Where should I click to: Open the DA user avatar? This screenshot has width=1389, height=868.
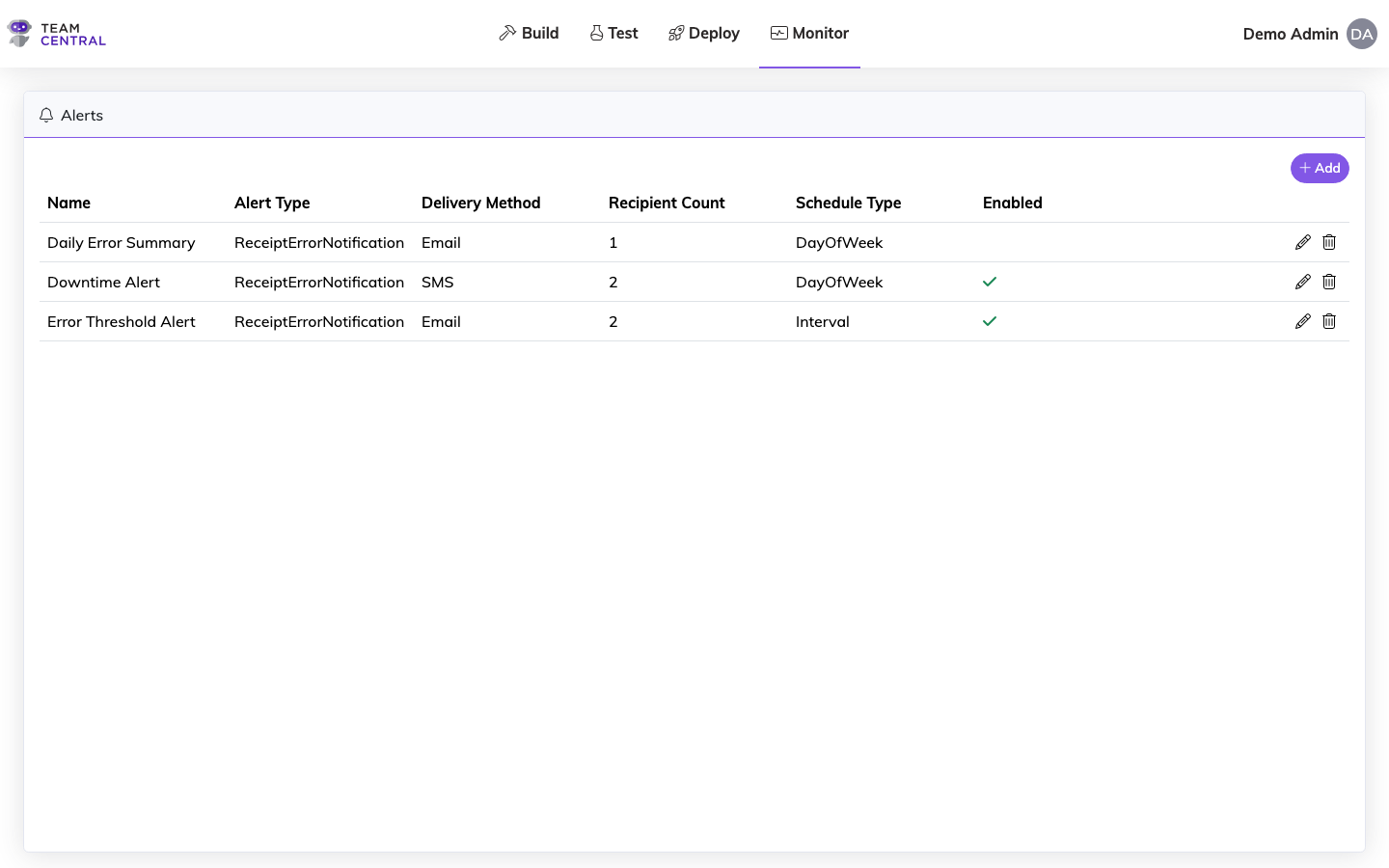pos(1361,34)
